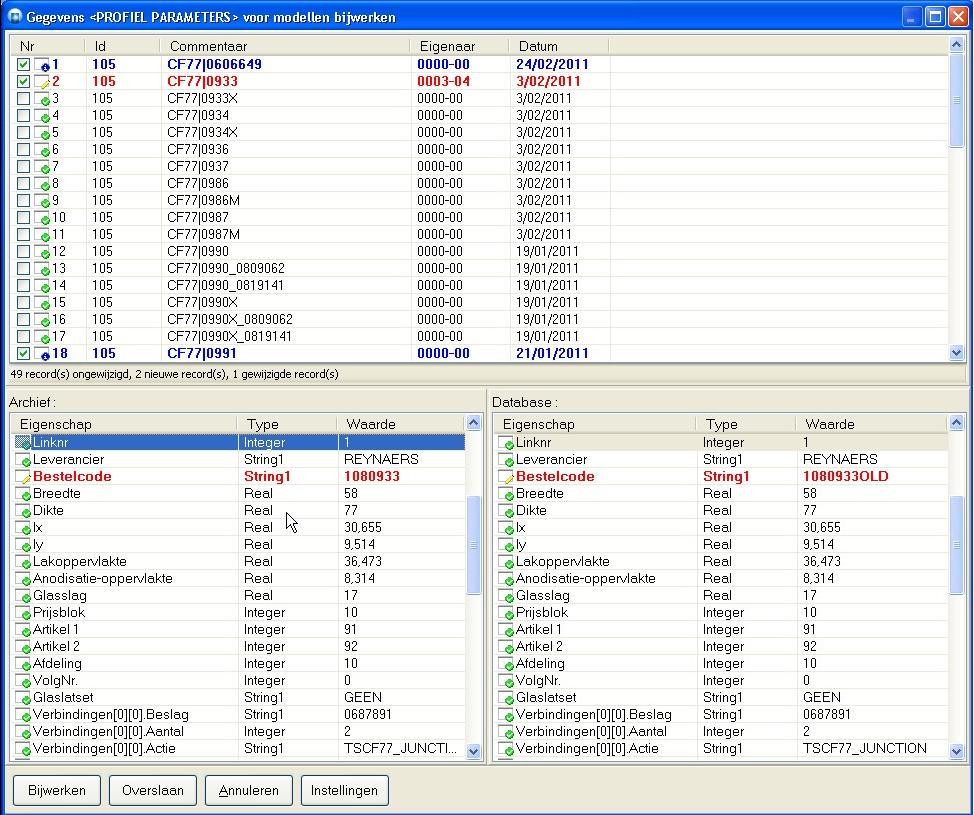This screenshot has height=815, width=974.
Task: Click the pencil modified icon of row 2
Action: pyautogui.click(x=42, y=82)
